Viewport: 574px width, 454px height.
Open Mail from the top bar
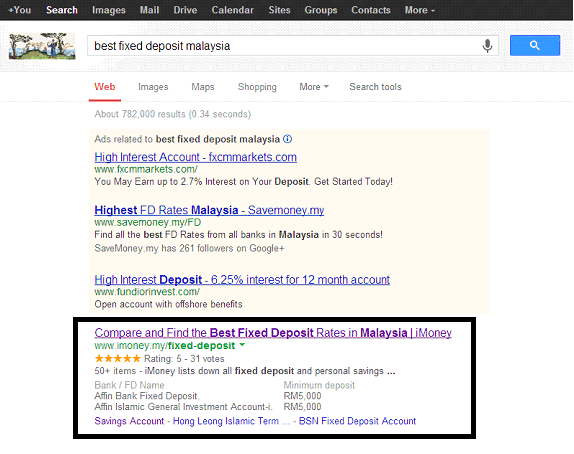click(149, 10)
